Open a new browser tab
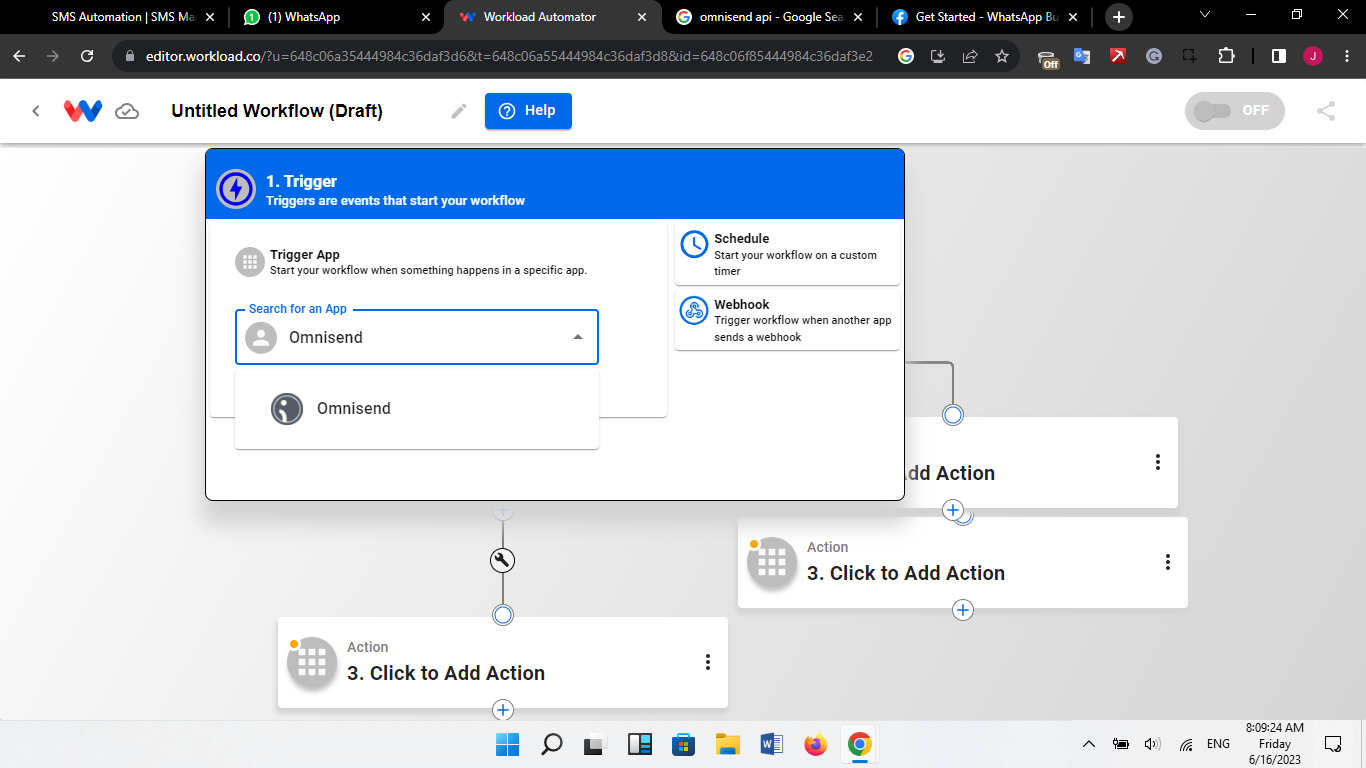The height and width of the screenshot is (768, 1366). [1119, 17]
